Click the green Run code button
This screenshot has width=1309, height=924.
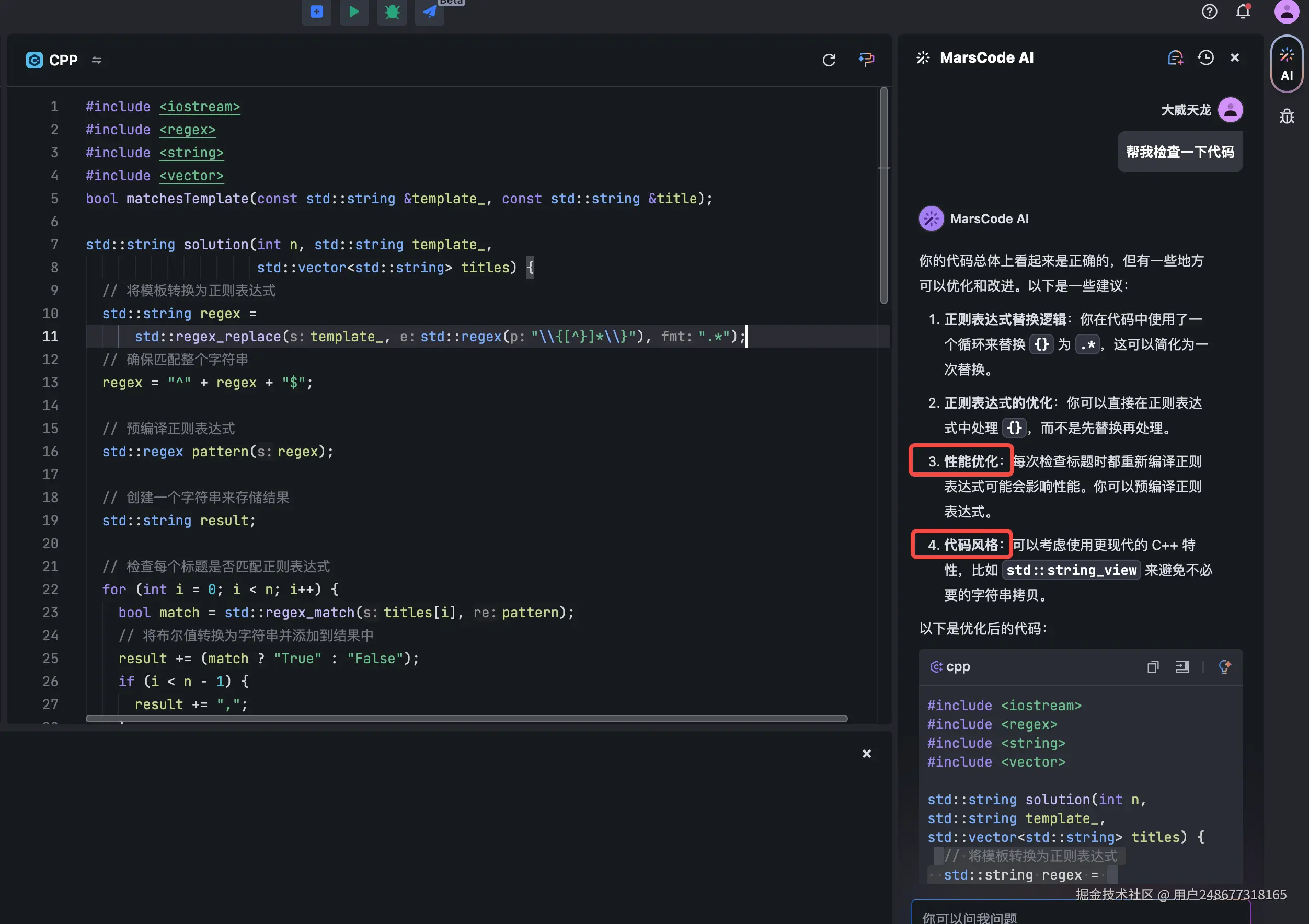pyautogui.click(x=353, y=11)
